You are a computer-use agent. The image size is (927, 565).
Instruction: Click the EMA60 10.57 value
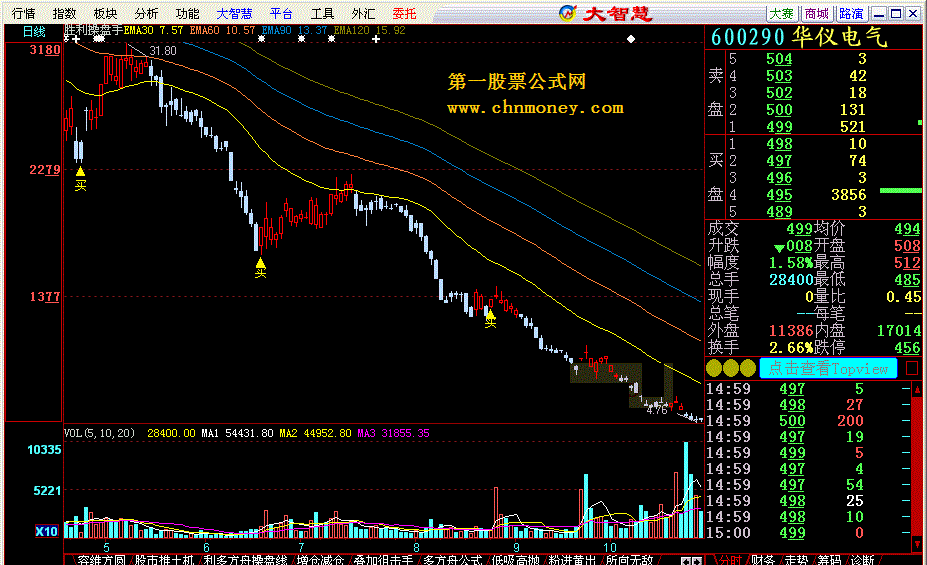[x=222, y=30]
